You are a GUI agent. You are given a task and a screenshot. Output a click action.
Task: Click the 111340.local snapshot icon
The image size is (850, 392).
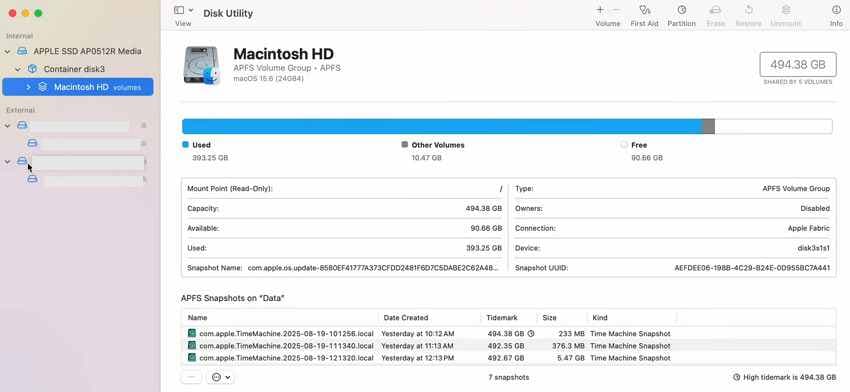pos(191,345)
